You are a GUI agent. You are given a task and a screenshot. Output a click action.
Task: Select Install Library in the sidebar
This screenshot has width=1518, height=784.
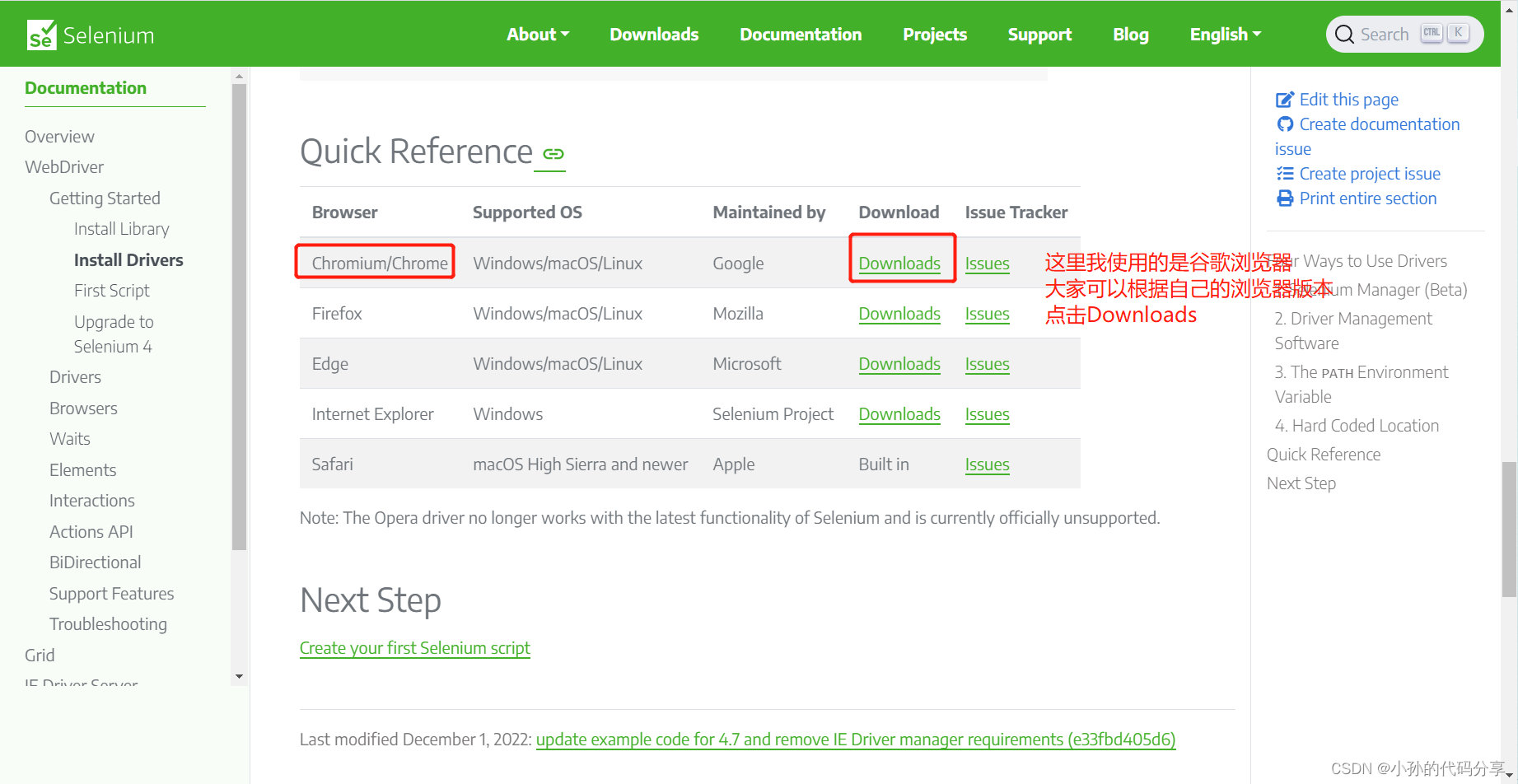pos(121,229)
